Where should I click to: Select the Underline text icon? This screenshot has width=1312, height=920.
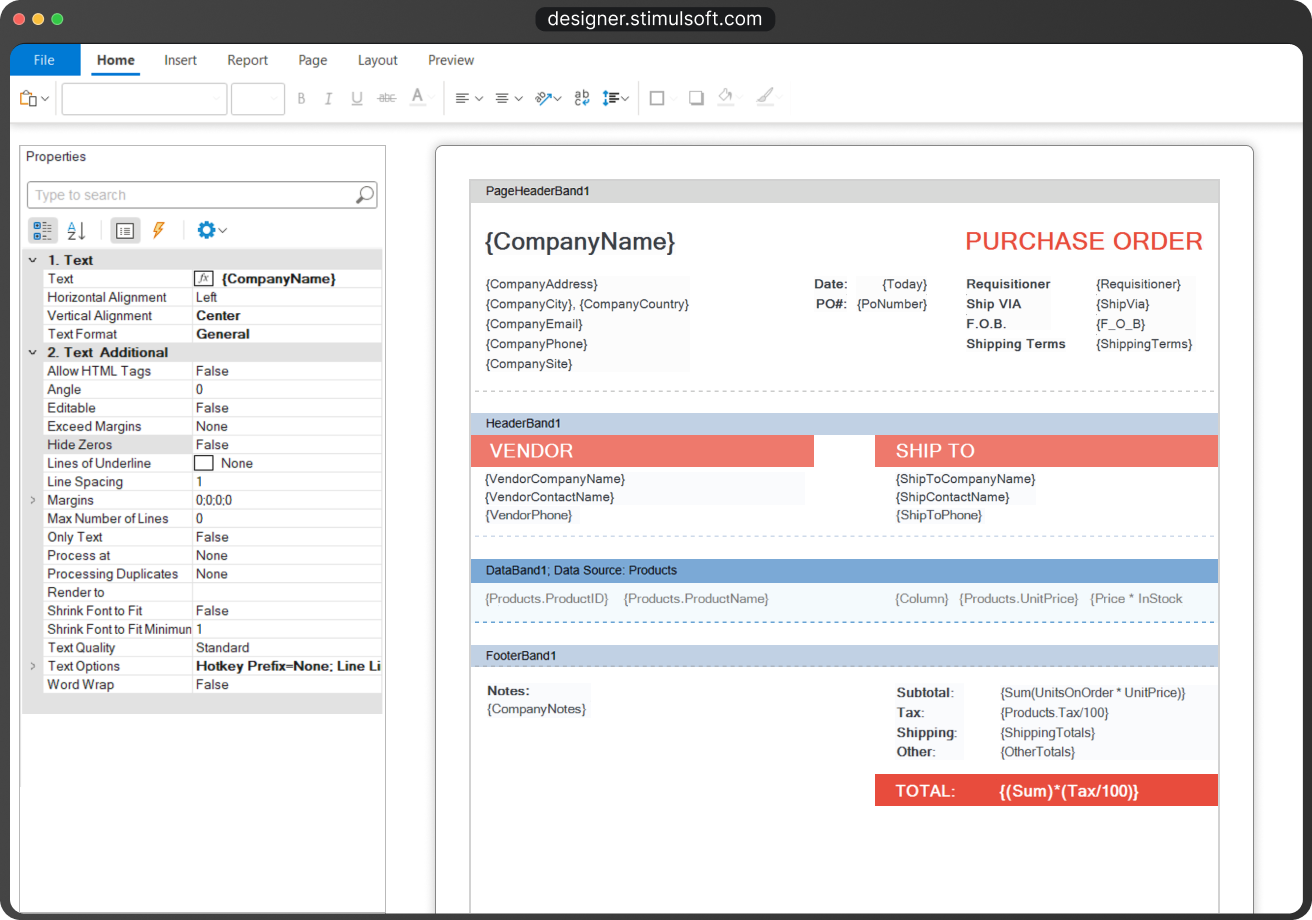[x=357, y=98]
